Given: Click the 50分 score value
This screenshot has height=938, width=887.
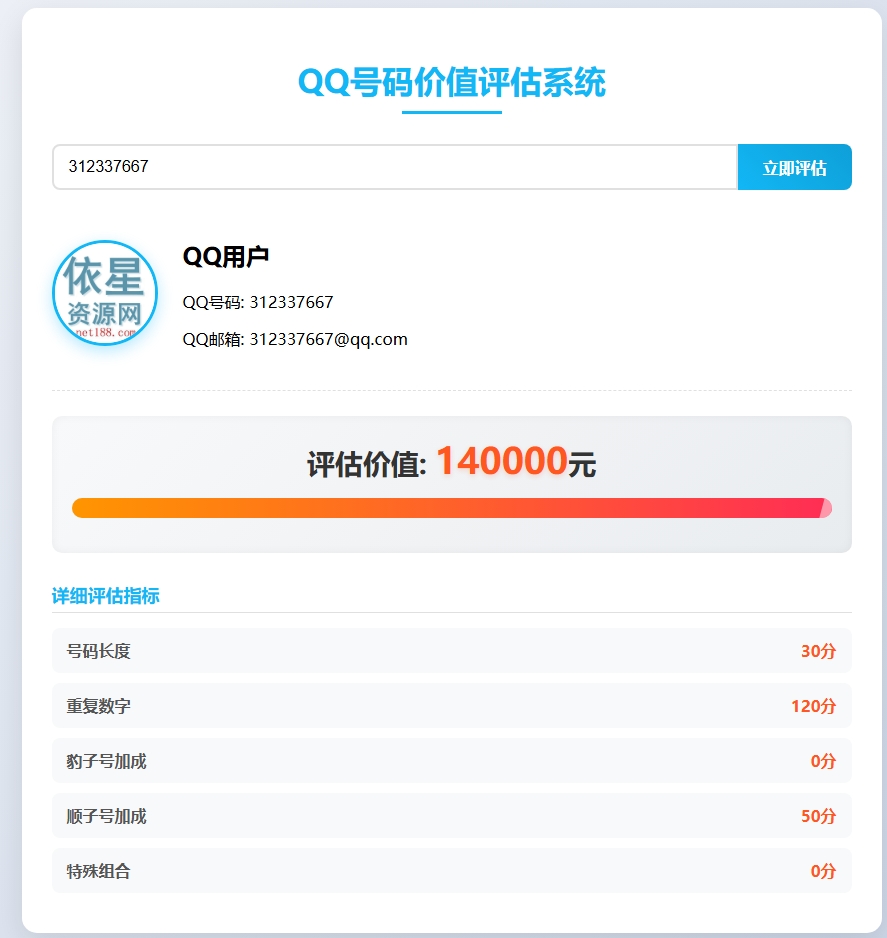Looking at the screenshot, I should (818, 816).
